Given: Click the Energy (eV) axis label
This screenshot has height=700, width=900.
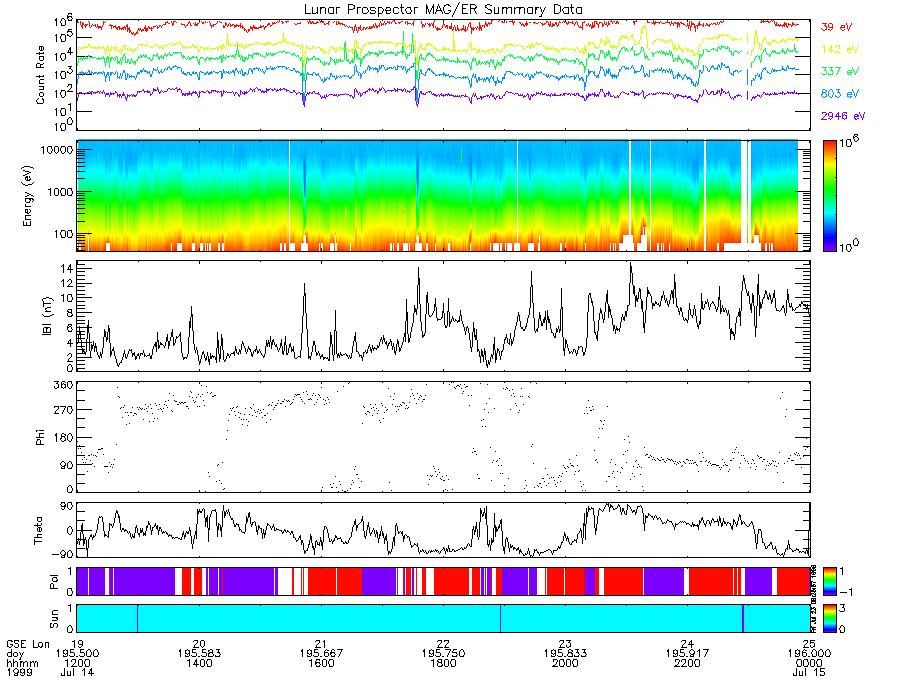Looking at the screenshot, I should click(27, 196).
